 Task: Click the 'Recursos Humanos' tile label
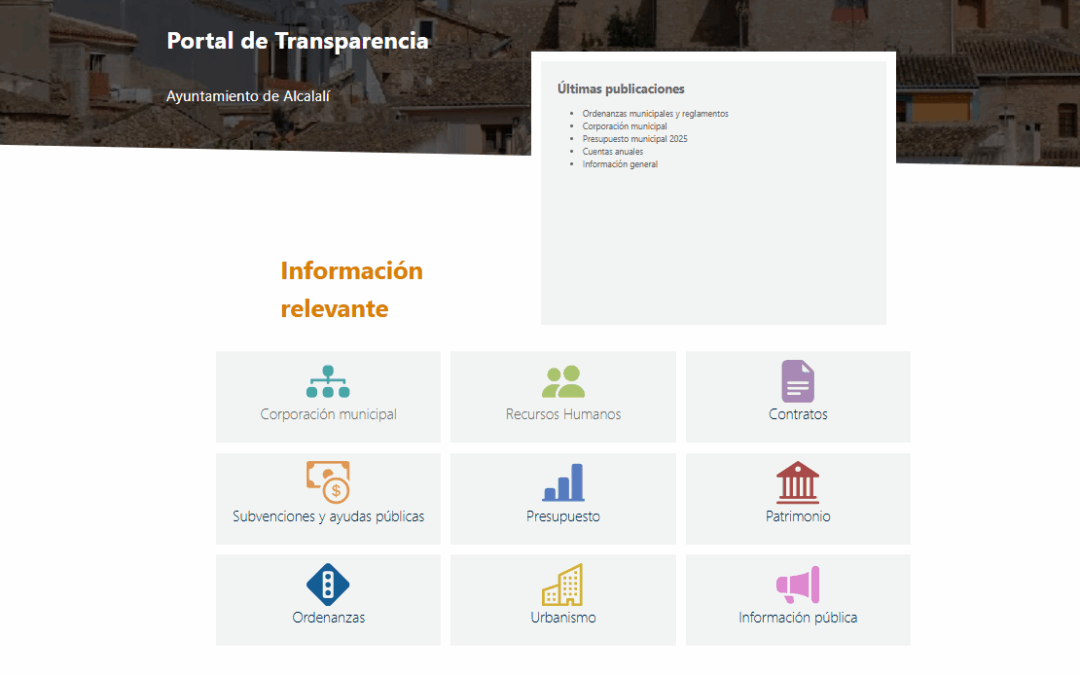click(x=563, y=415)
